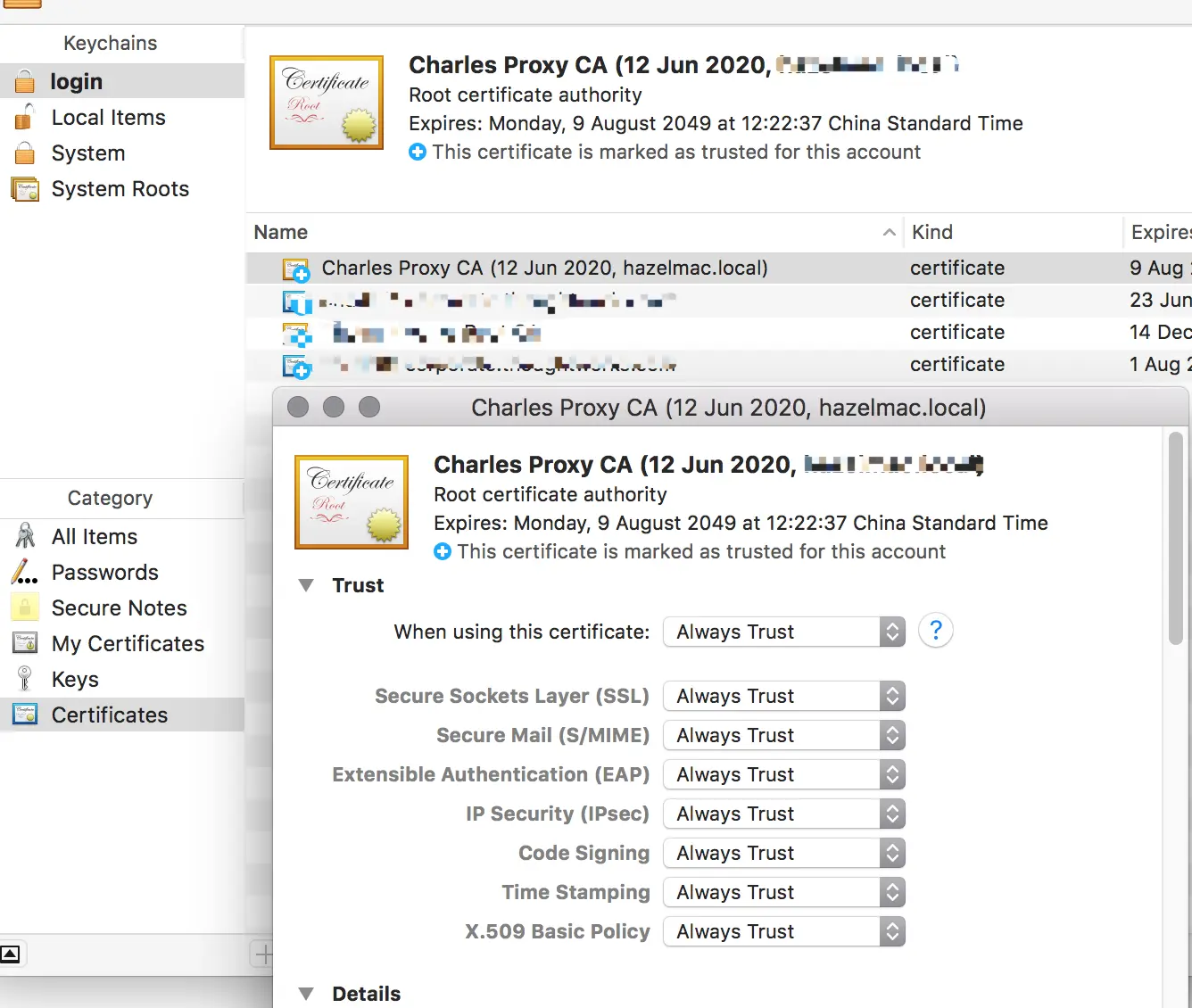Select the System keychain
1192x1008 pixels.
[122, 153]
